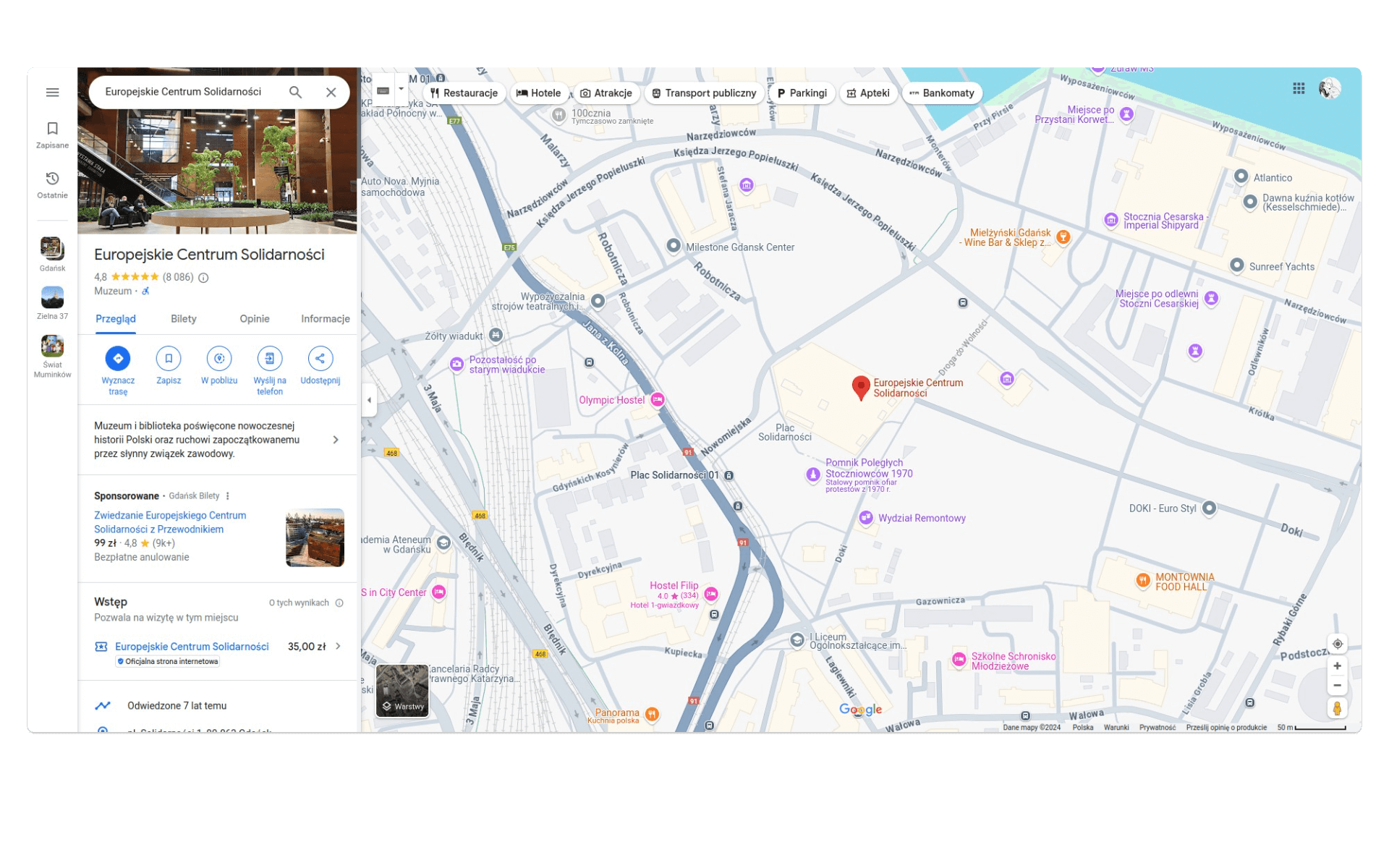Screen dimensions: 1389x868
Task: Click the Street View pegman
Action: (1337, 709)
